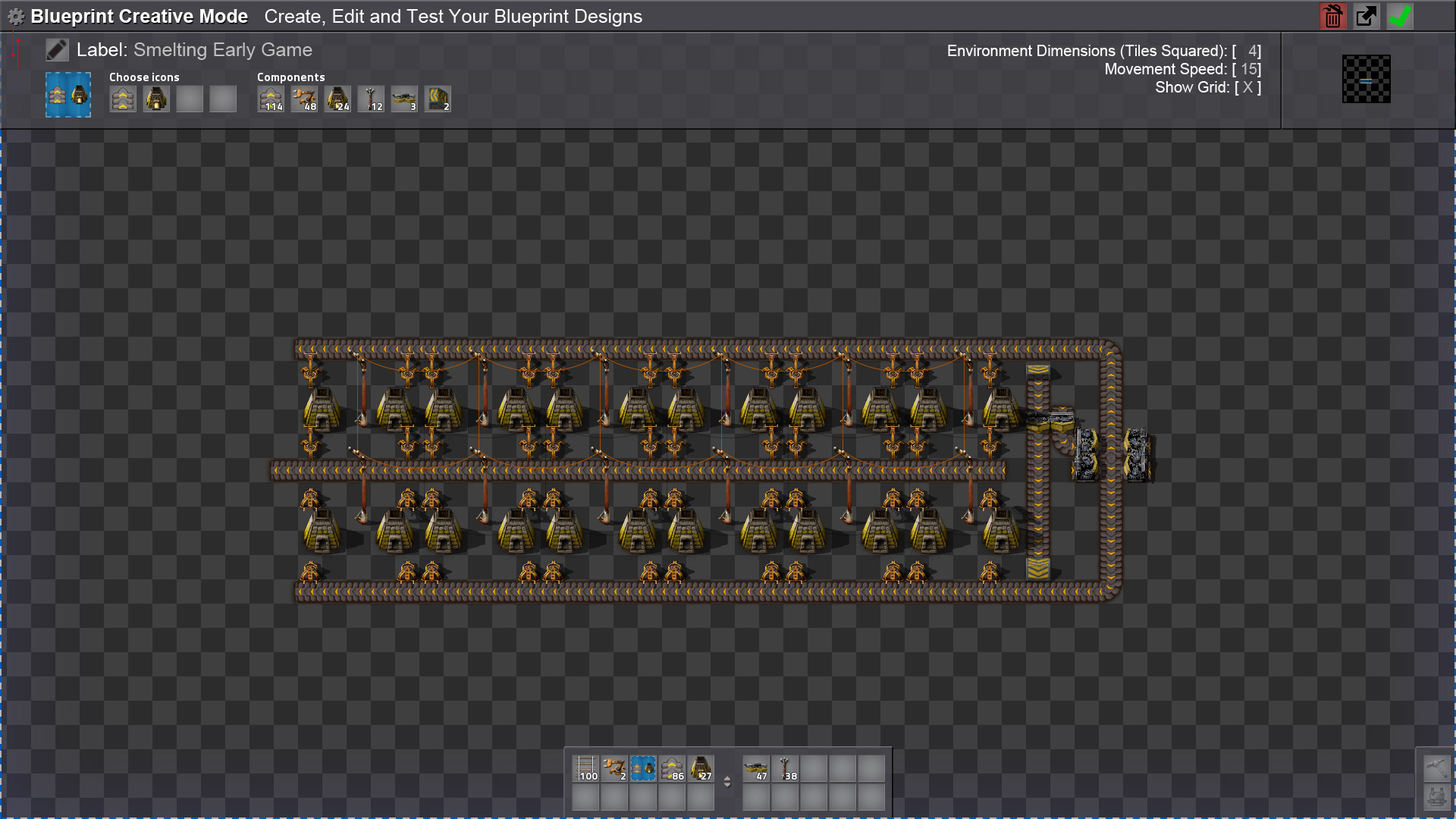The image size is (1456, 819).
Task: Click the red trash delete blueprint icon
Action: pyautogui.click(x=1332, y=17)
